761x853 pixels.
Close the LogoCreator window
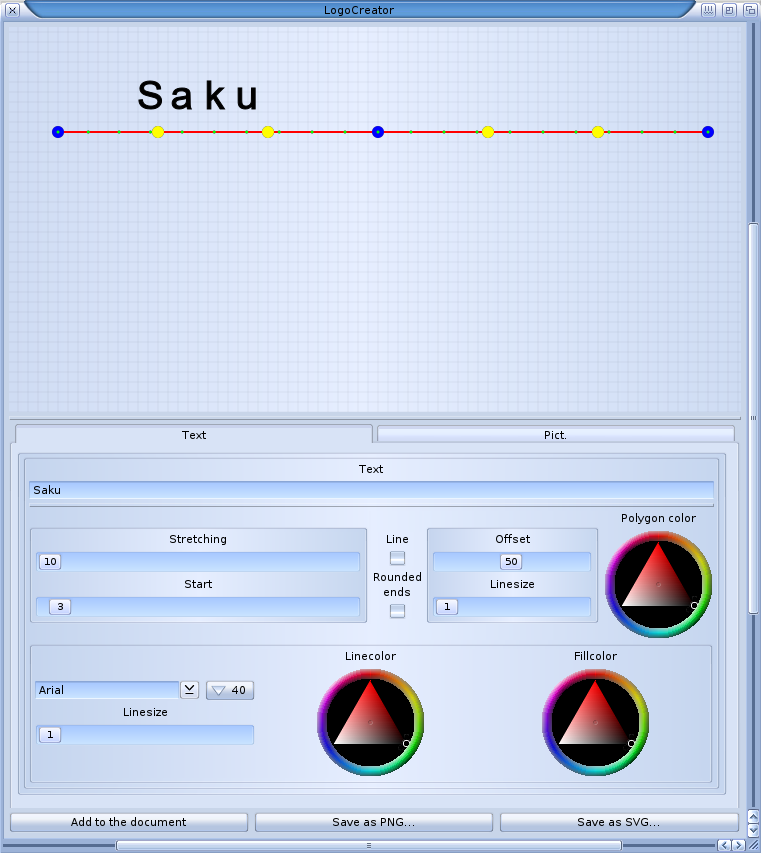tap(12, 10)
